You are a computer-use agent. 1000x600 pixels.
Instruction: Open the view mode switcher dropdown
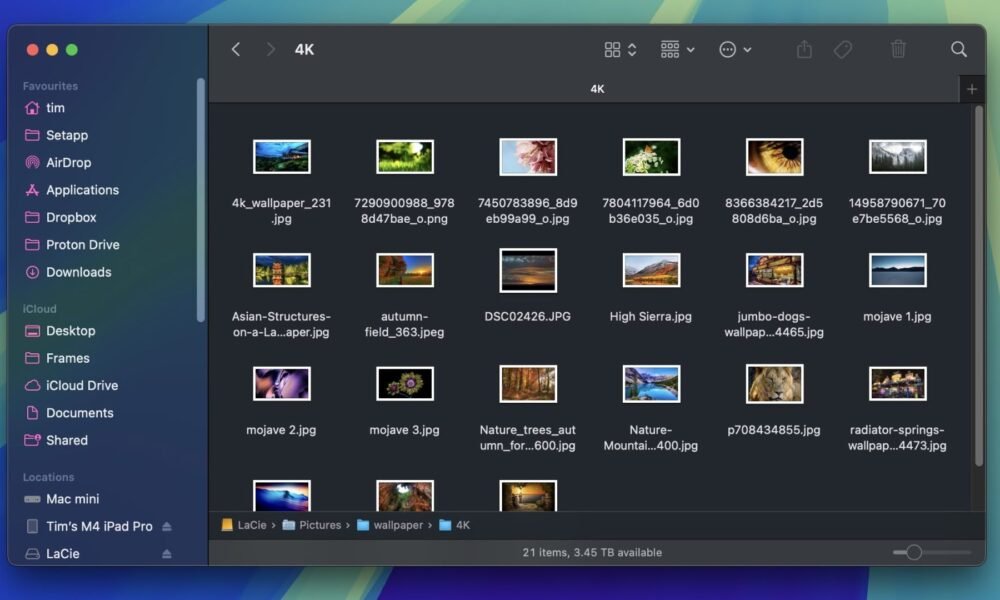(620, 49)
